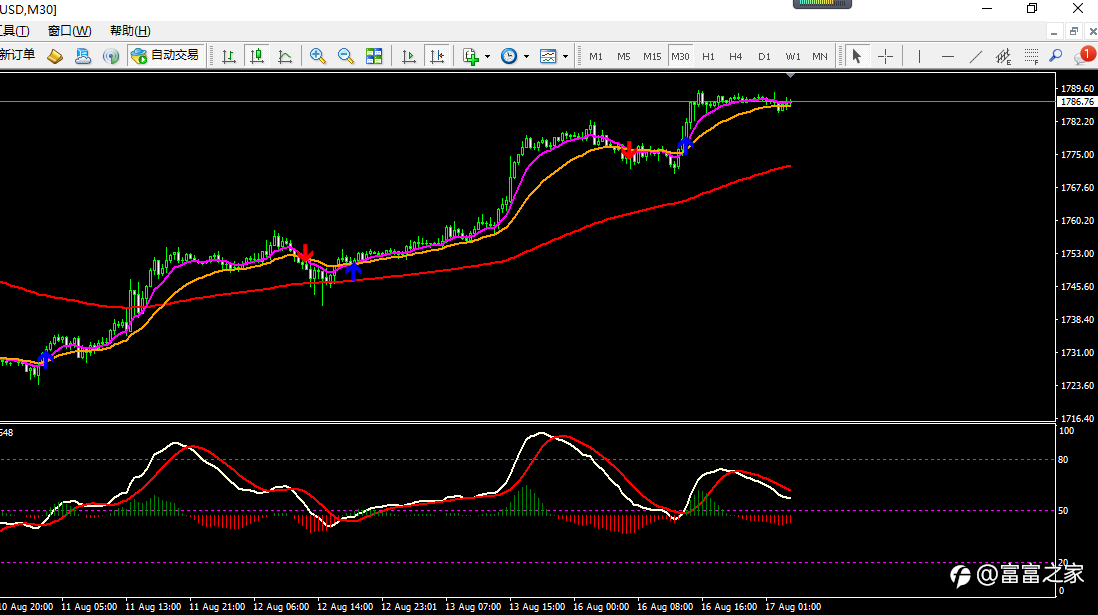
Task: Expand the templates dropdown arrow
Action: click(565, 56)
